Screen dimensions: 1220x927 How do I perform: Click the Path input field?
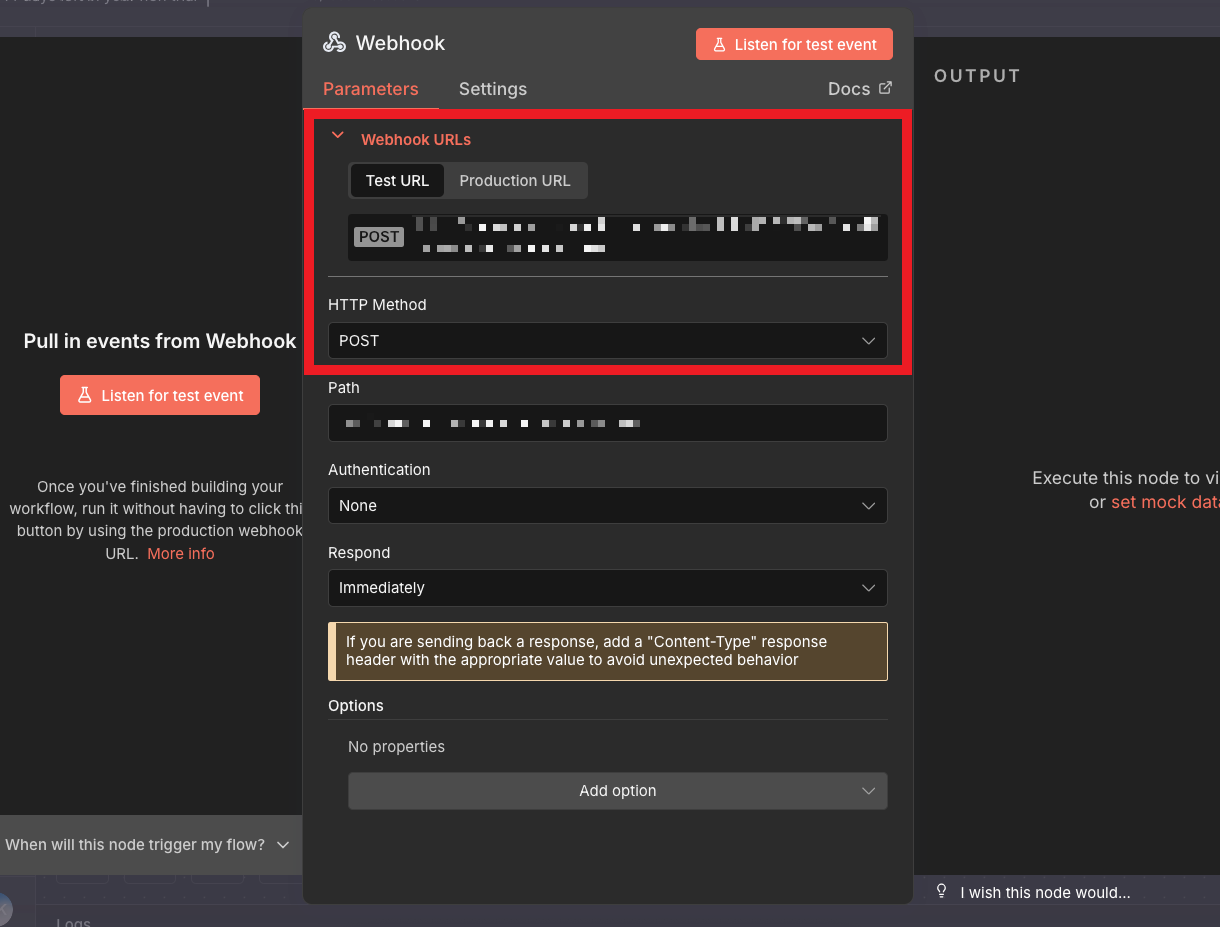click(x=608, y=423)
